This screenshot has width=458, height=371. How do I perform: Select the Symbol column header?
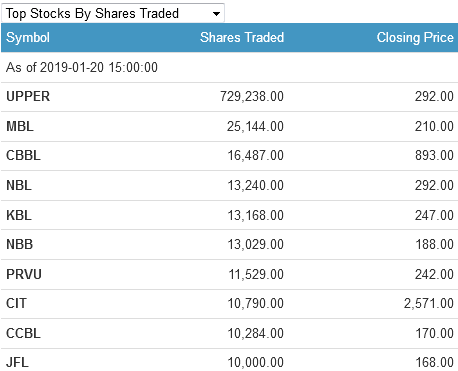28,37
